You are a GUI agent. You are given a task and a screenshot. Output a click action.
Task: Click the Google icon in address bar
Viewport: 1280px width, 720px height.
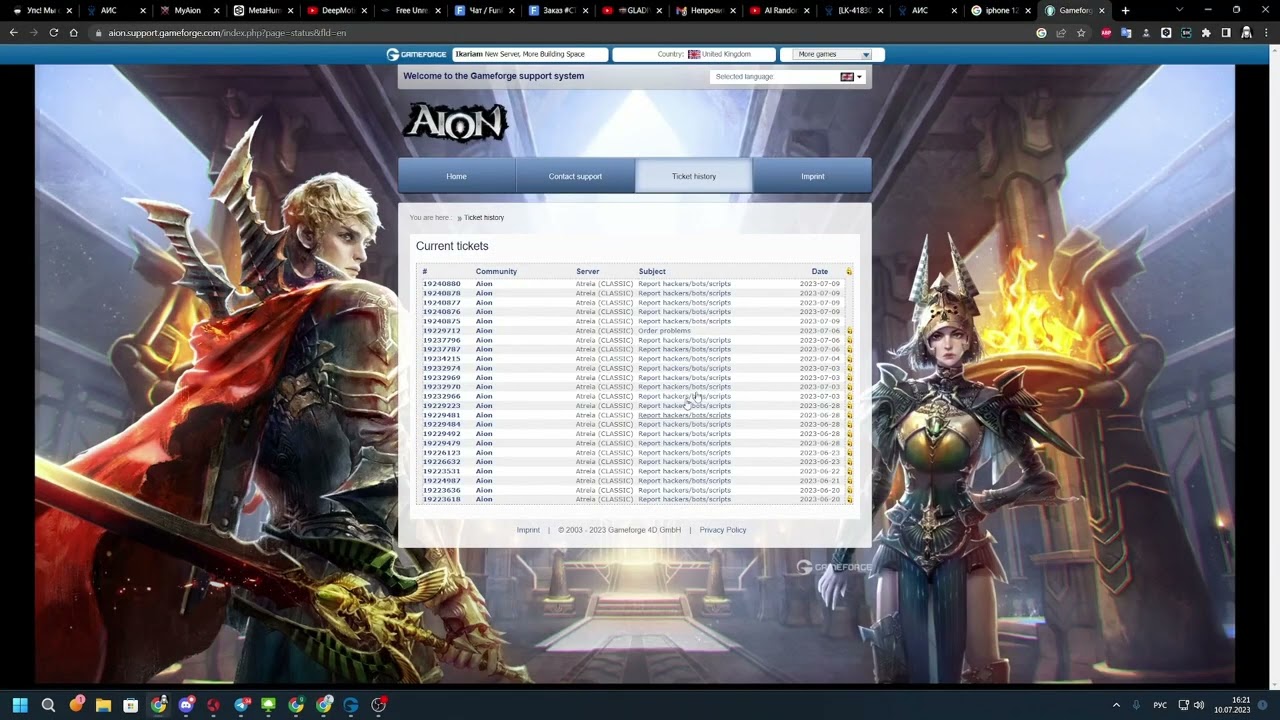point(1041,33)
